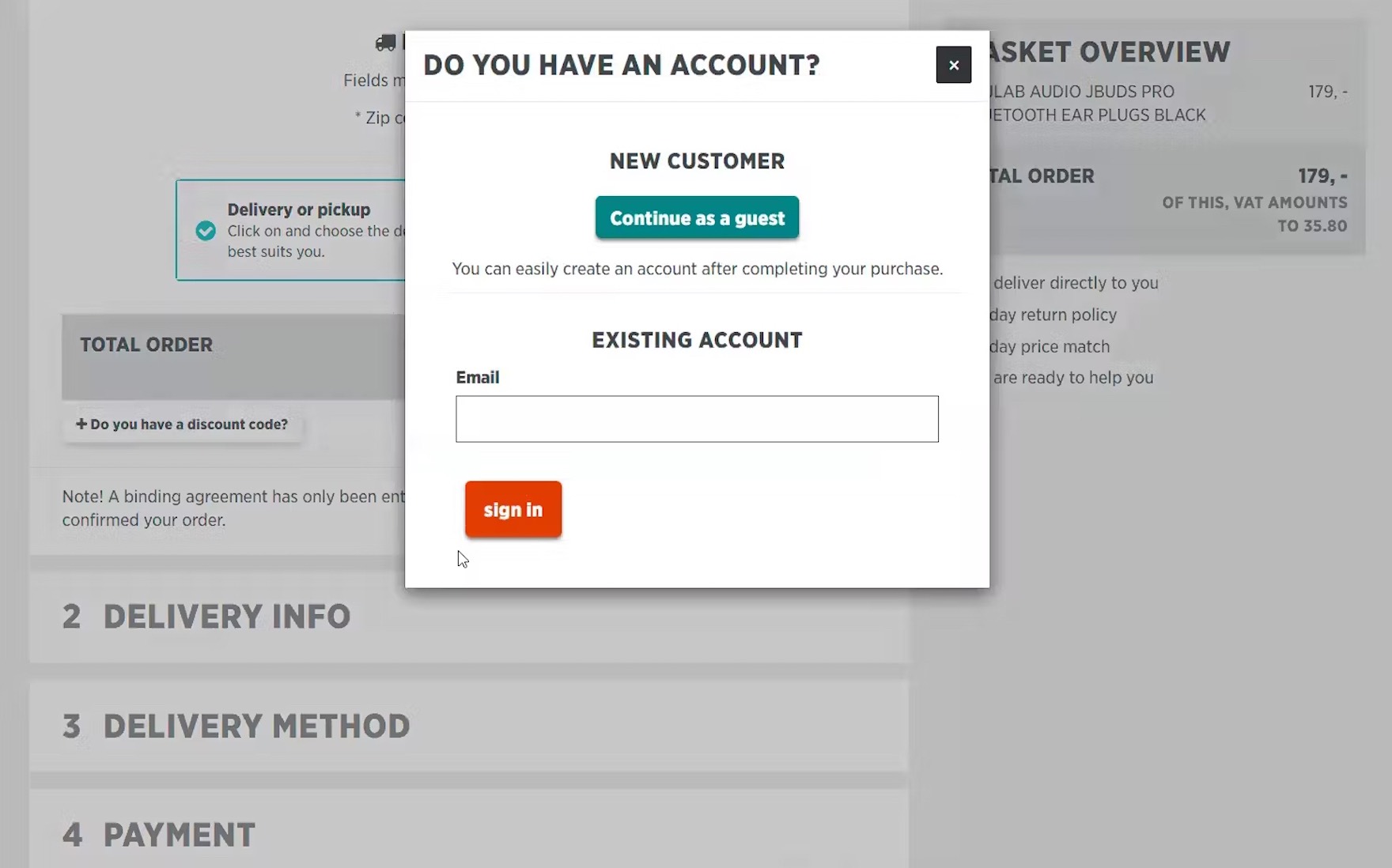
Task: Click the day price match text
Action: pos(1050,346)
